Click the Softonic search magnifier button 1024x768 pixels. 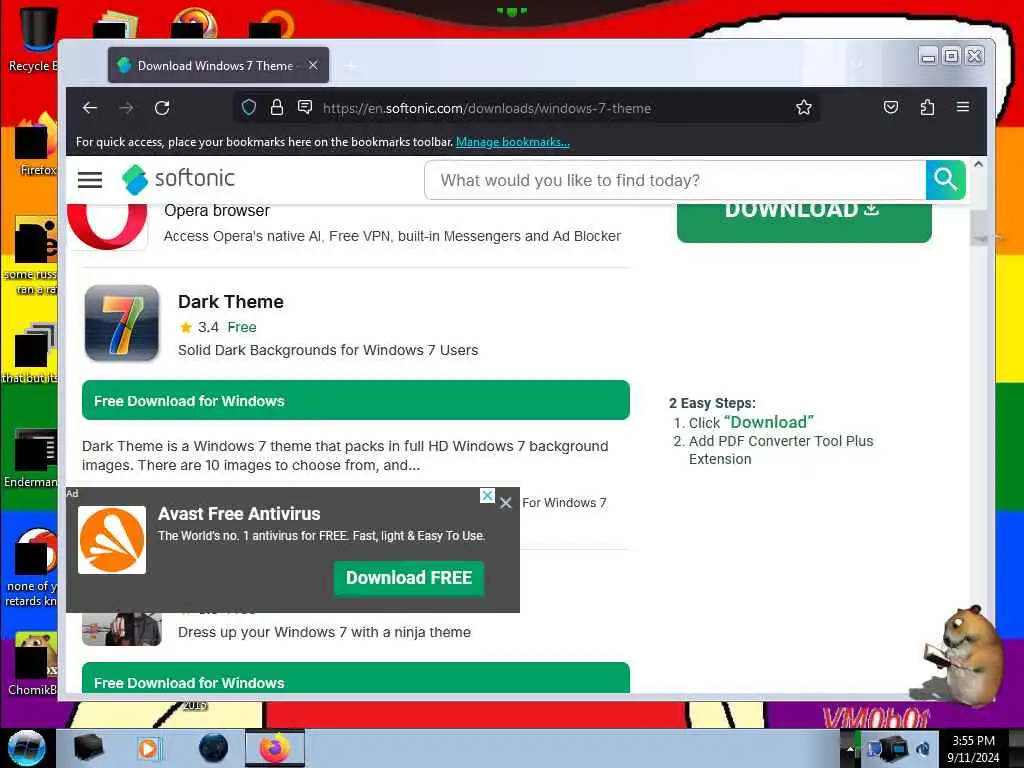point(945,180)
